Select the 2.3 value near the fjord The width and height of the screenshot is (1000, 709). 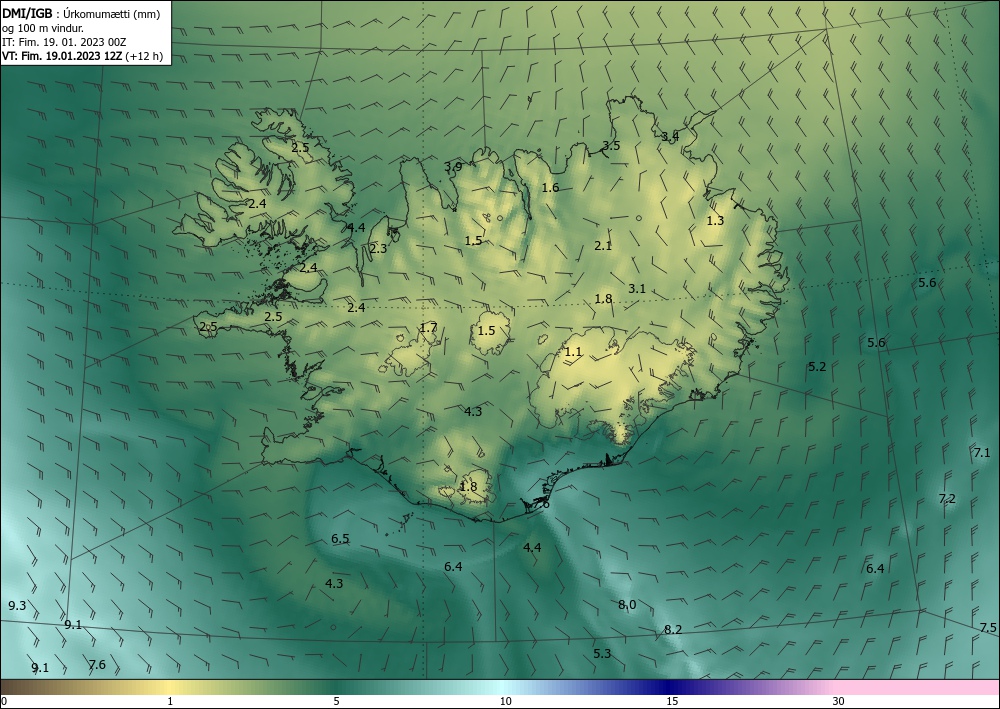pyautogui.click(x=378, y=249)
